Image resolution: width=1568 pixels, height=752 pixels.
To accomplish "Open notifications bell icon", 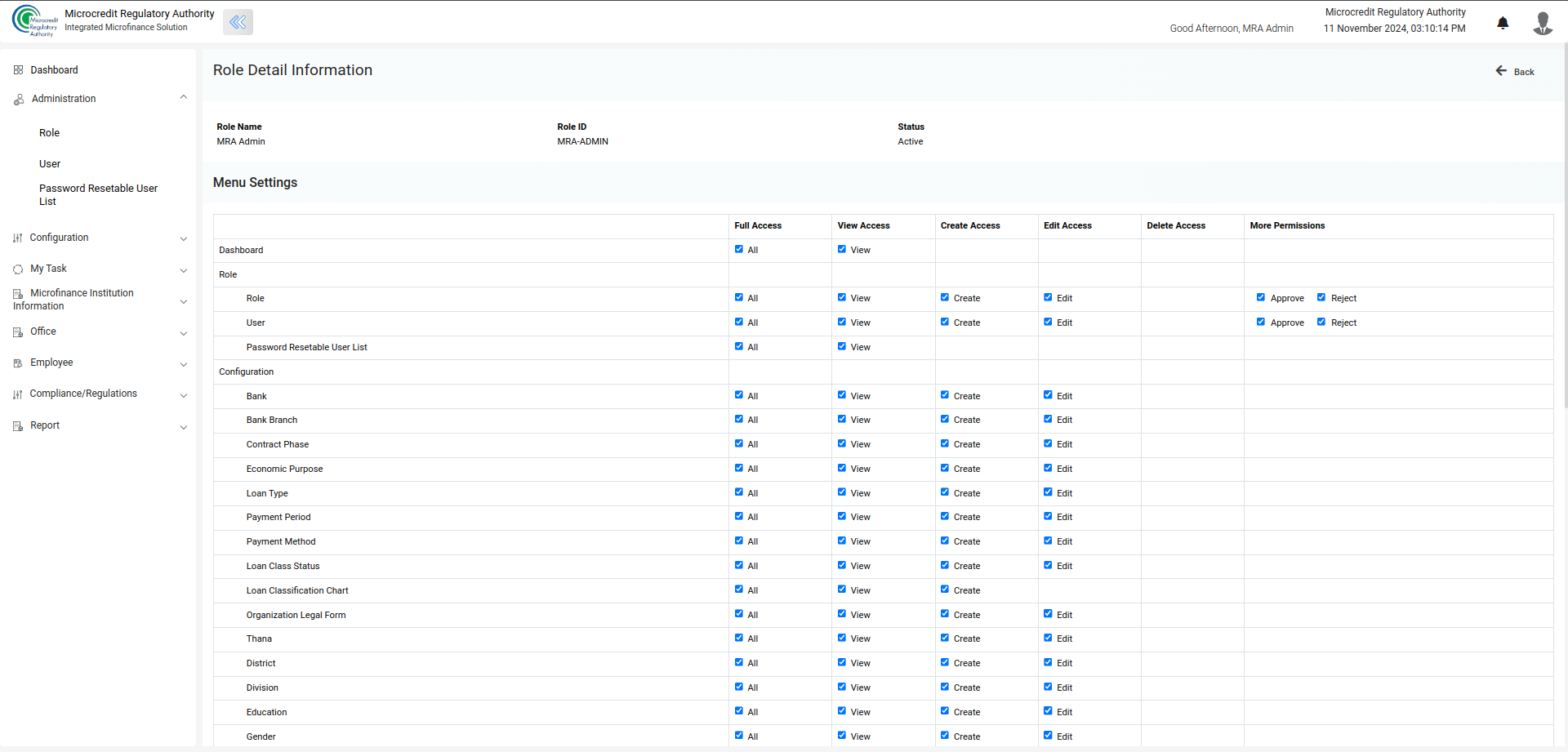I will 1503,23.
